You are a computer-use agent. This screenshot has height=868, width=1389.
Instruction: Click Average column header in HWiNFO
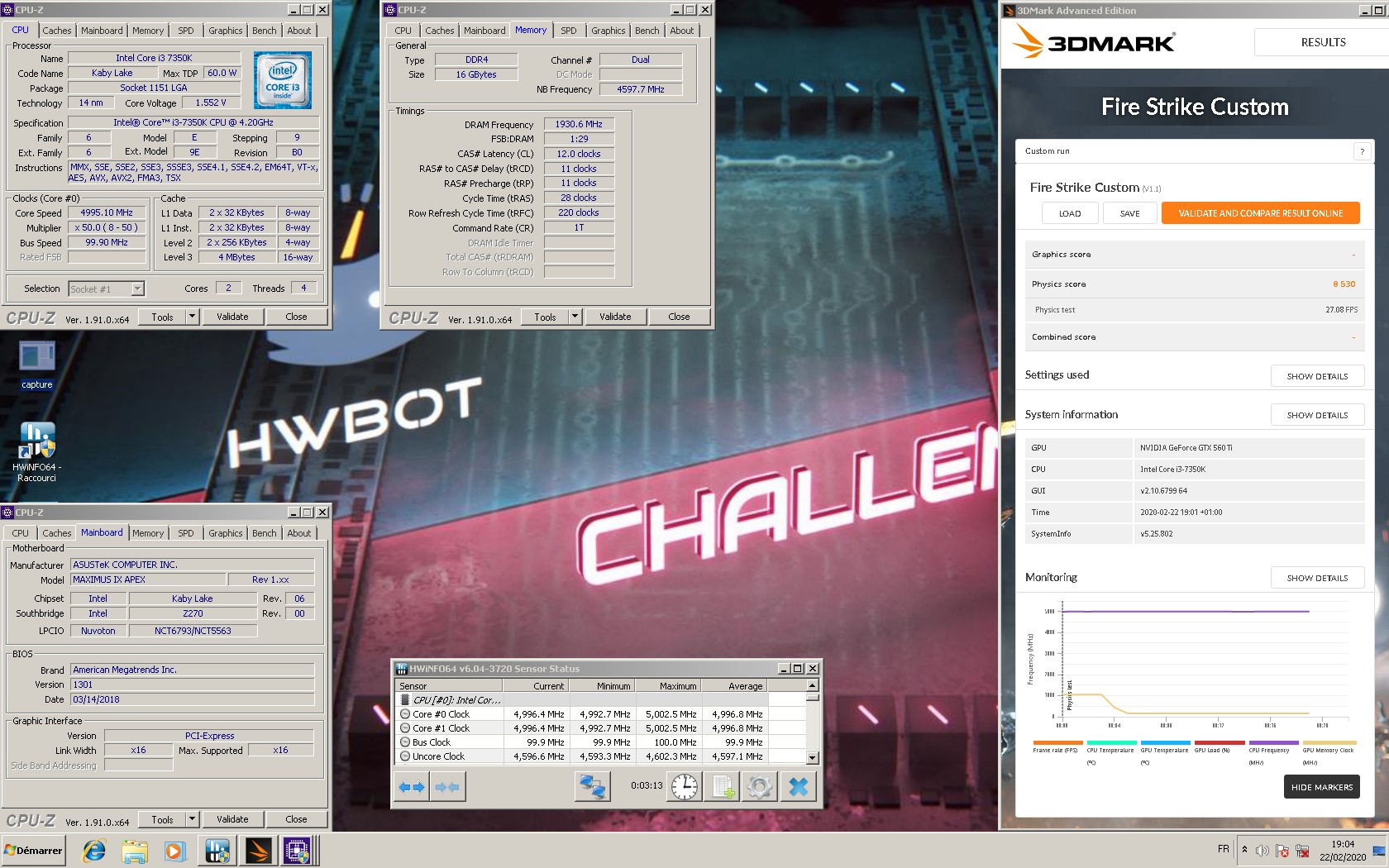[734, 686]
